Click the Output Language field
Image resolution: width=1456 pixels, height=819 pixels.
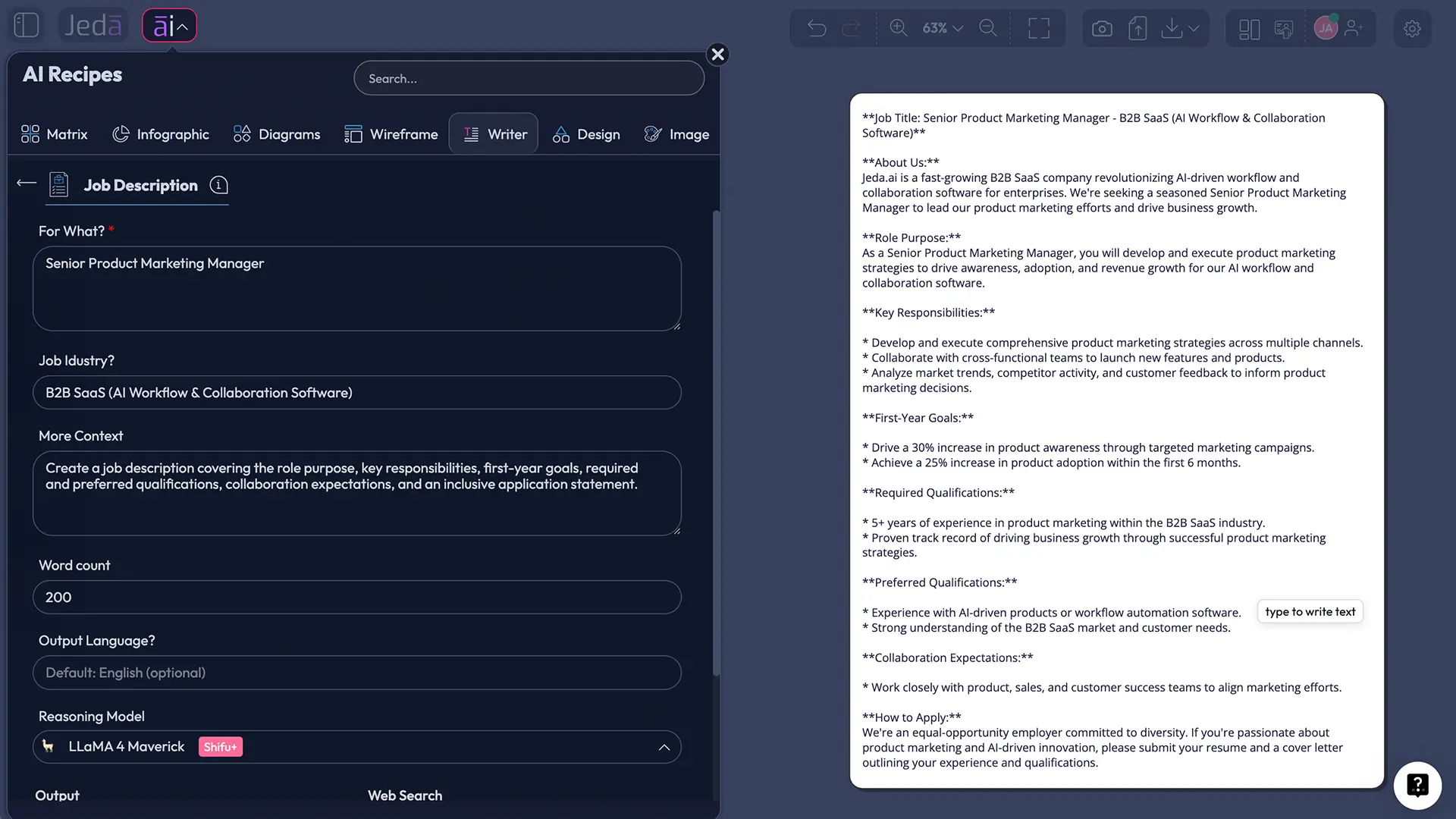(357, 673)
